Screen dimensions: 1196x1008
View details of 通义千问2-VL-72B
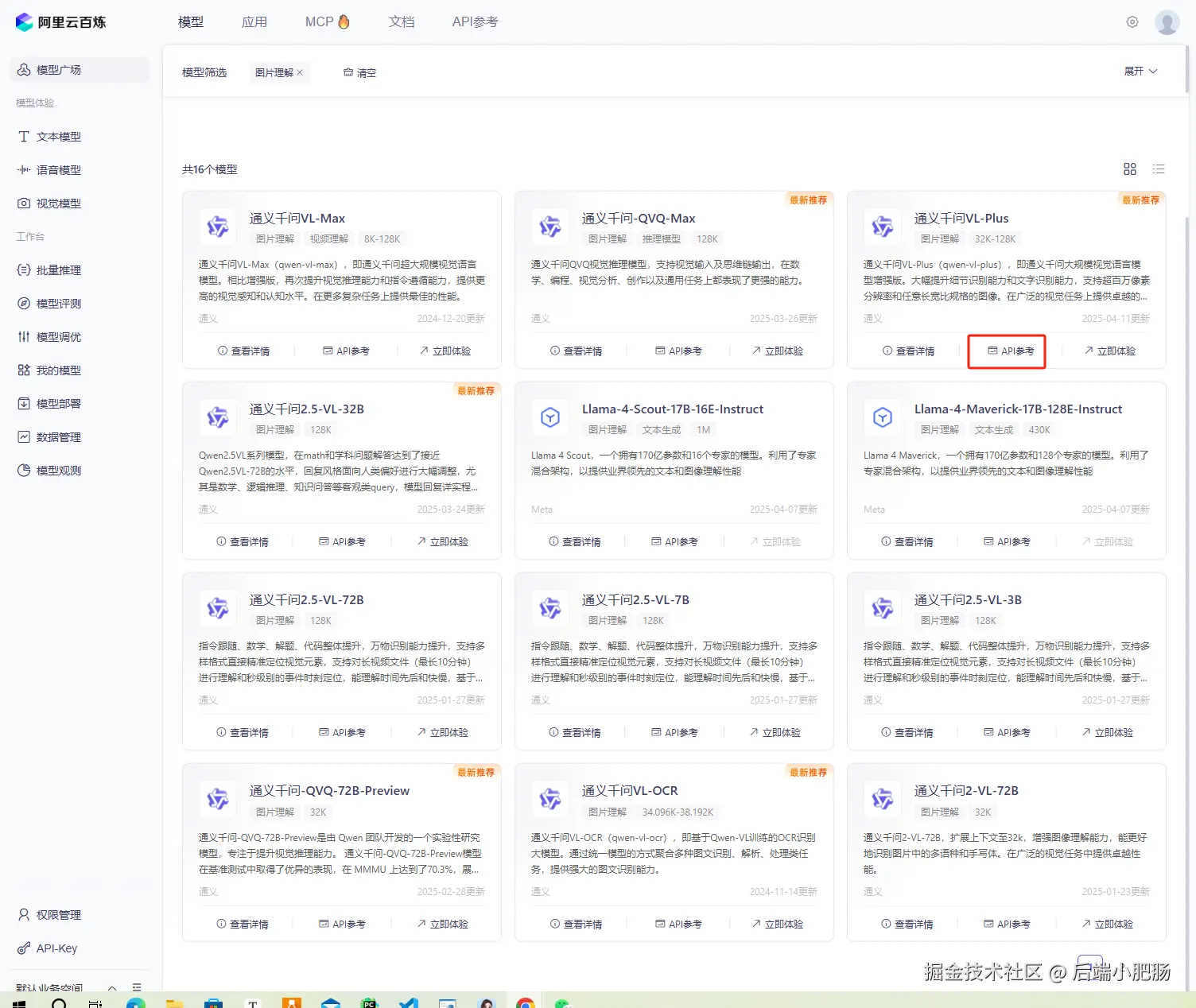point(907,924)
